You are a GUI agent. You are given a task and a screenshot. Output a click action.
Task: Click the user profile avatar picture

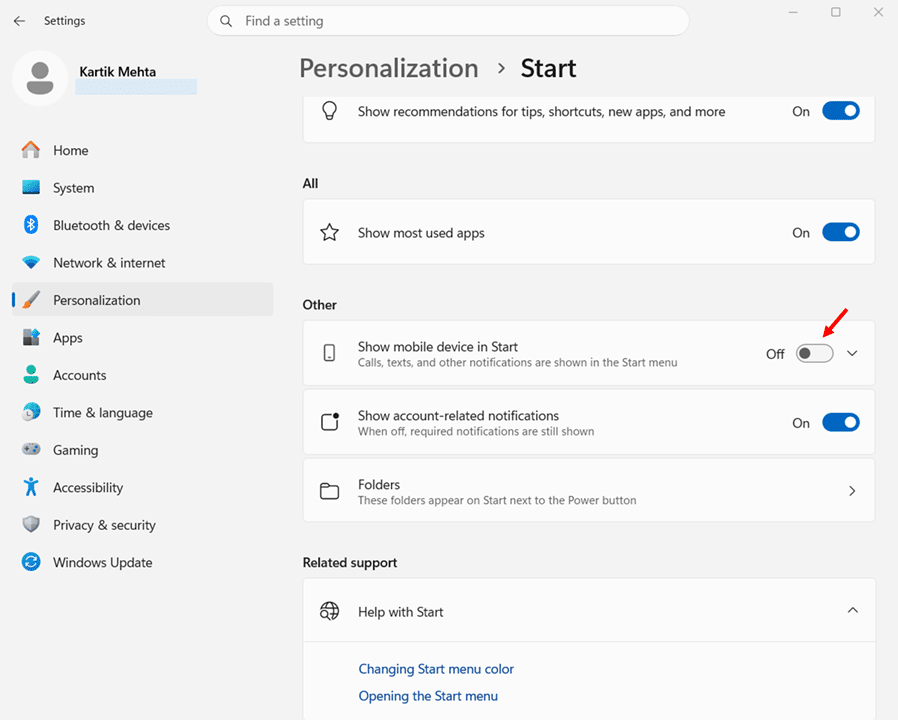(40, 77)
